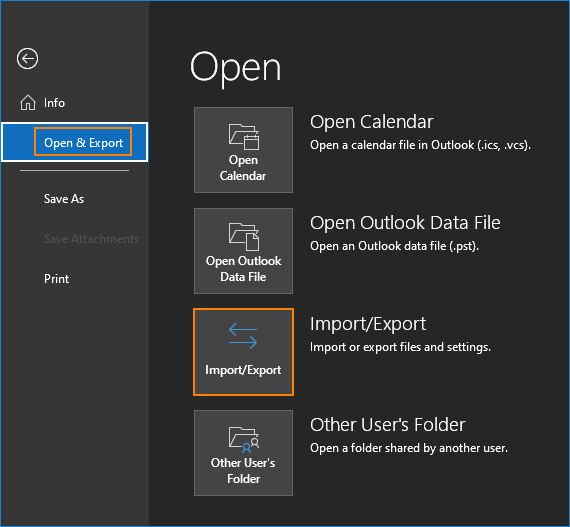Viewport: 570px width, 527px height.
Task: Click the 'Open Calendar' heading text
Action: pos(372,122)
